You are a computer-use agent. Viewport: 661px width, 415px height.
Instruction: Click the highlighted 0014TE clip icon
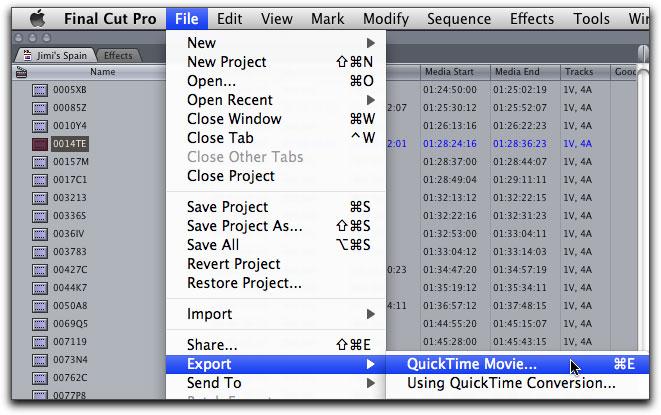coord(40,144)
